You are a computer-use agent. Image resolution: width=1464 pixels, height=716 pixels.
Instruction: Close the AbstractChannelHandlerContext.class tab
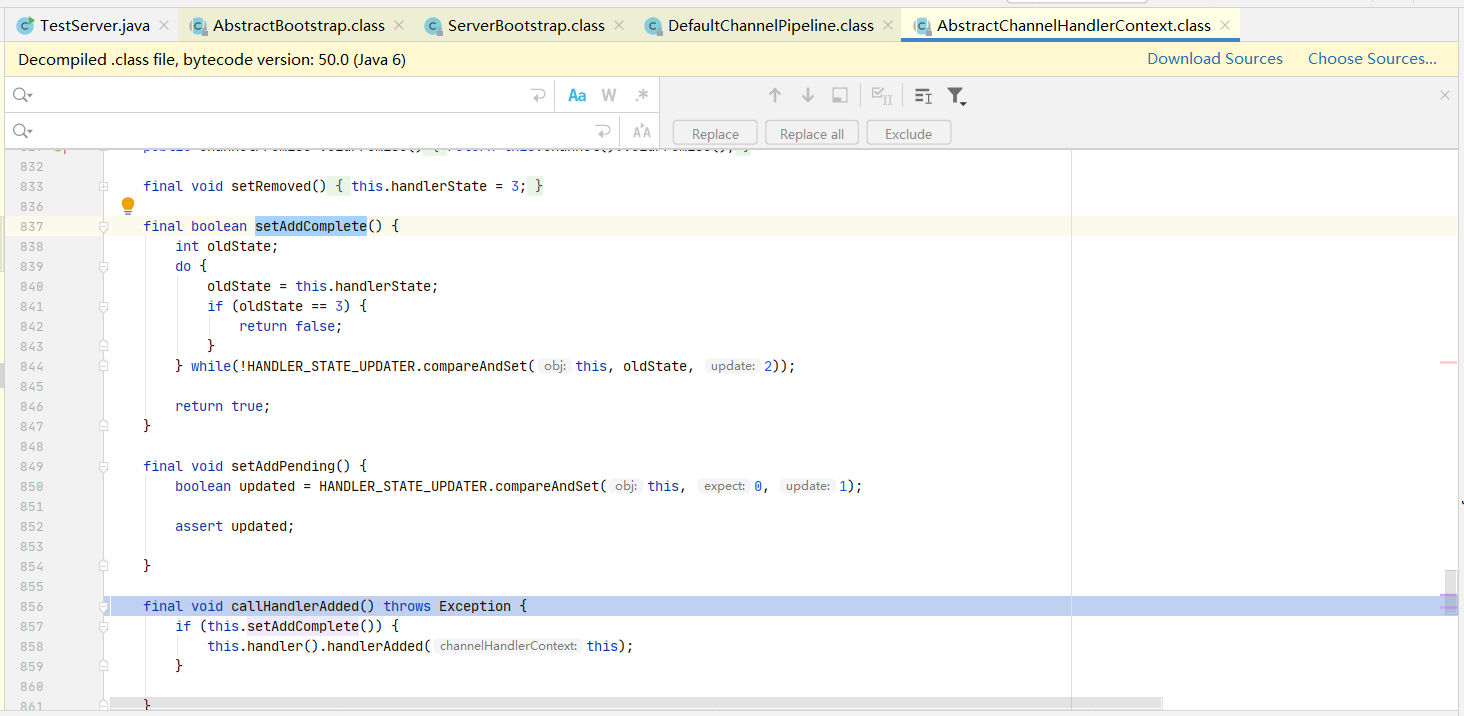(1225, 26)
